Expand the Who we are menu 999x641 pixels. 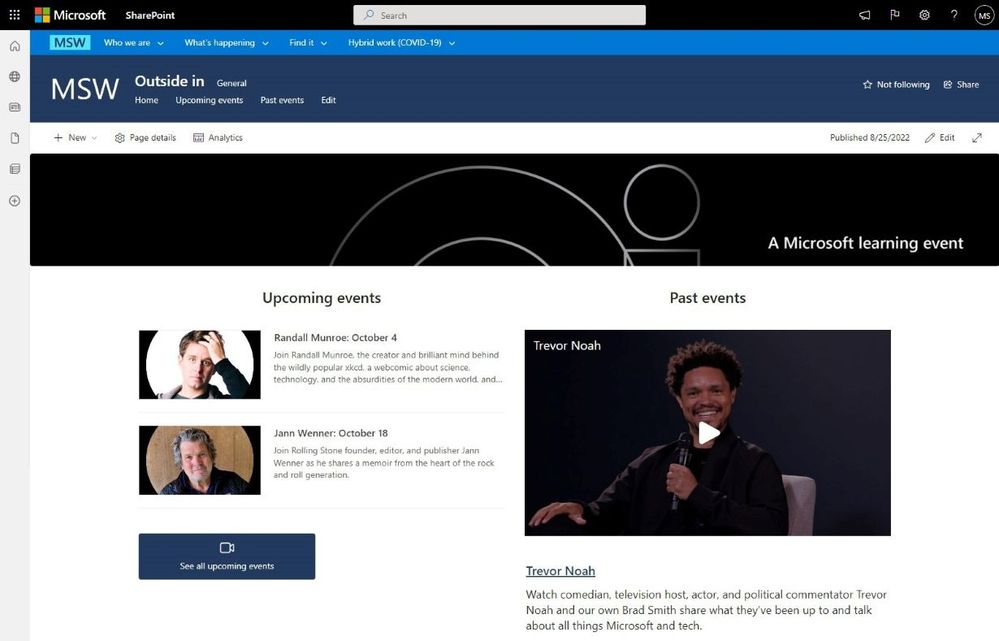[134, 43]
